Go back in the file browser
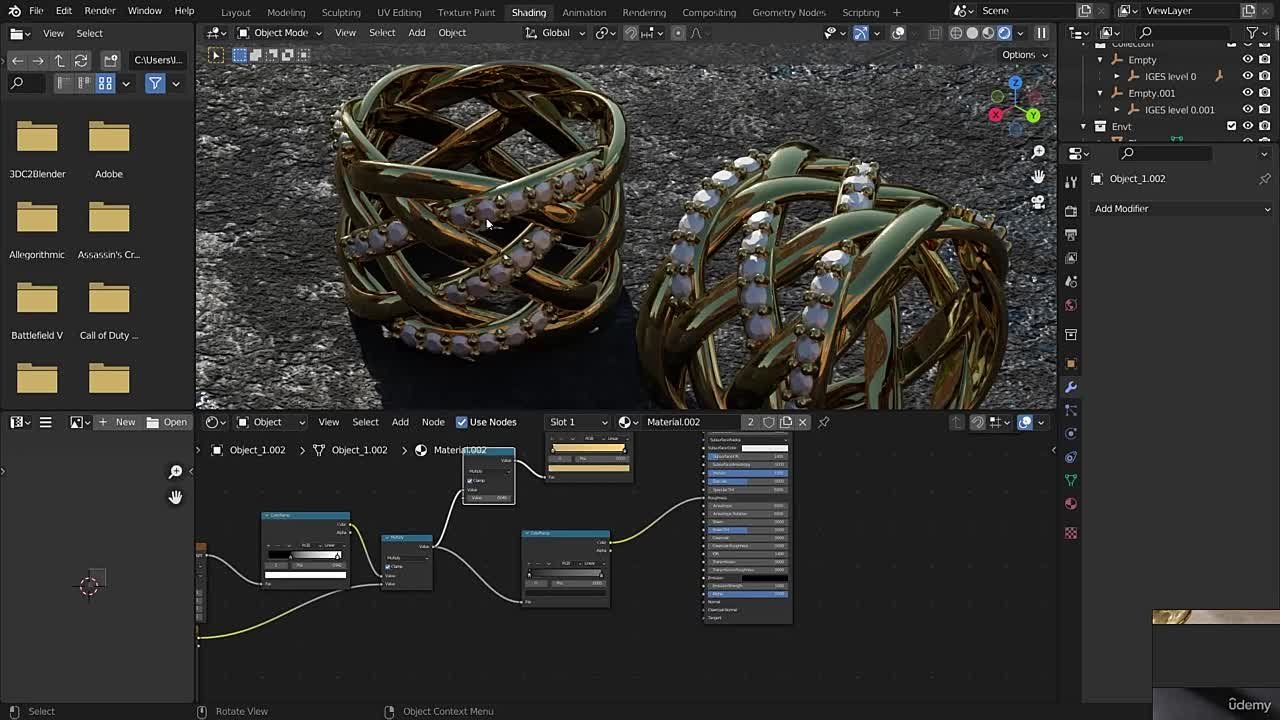 (x=17, y=60)
